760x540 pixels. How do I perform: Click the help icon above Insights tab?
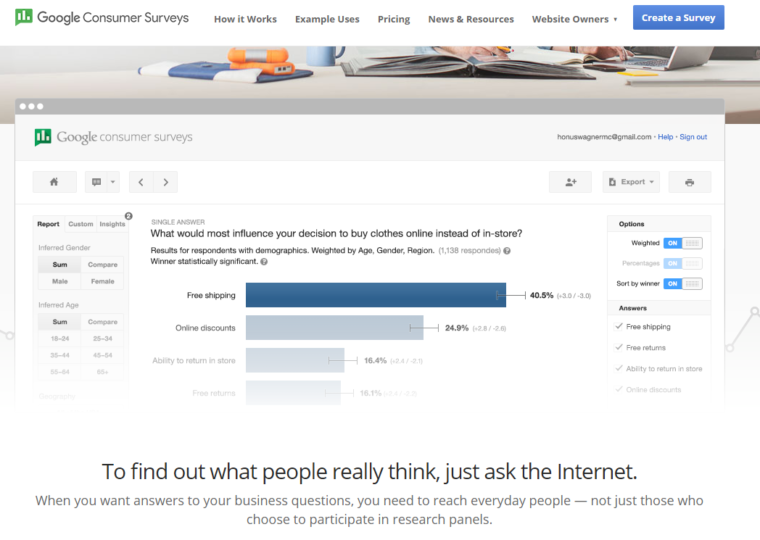[x=128, y=216]
